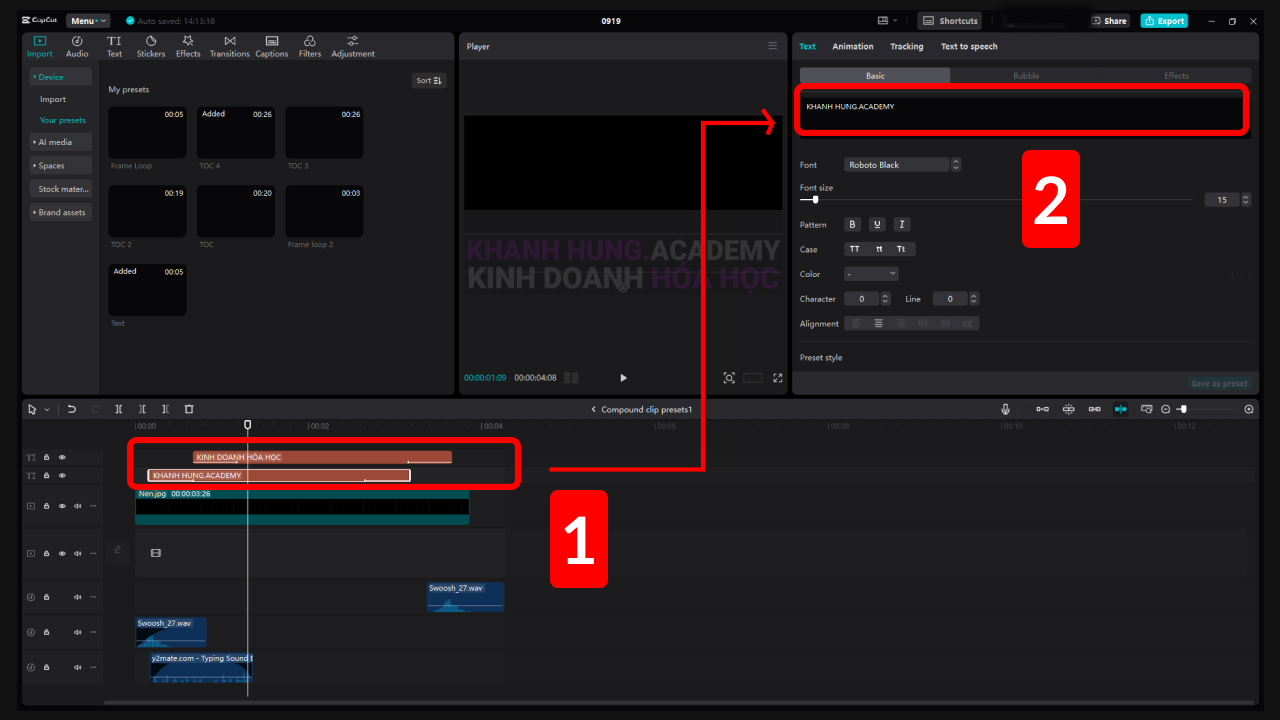1280x720 pixels.
Task: Hide the KHANH HUNG.ACADEMY text track
Action: point(62,476)
